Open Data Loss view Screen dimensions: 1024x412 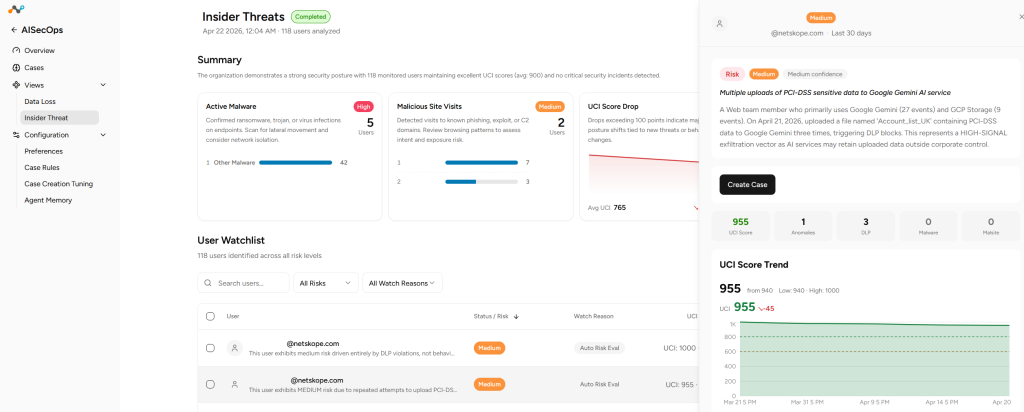pos(40,102)
